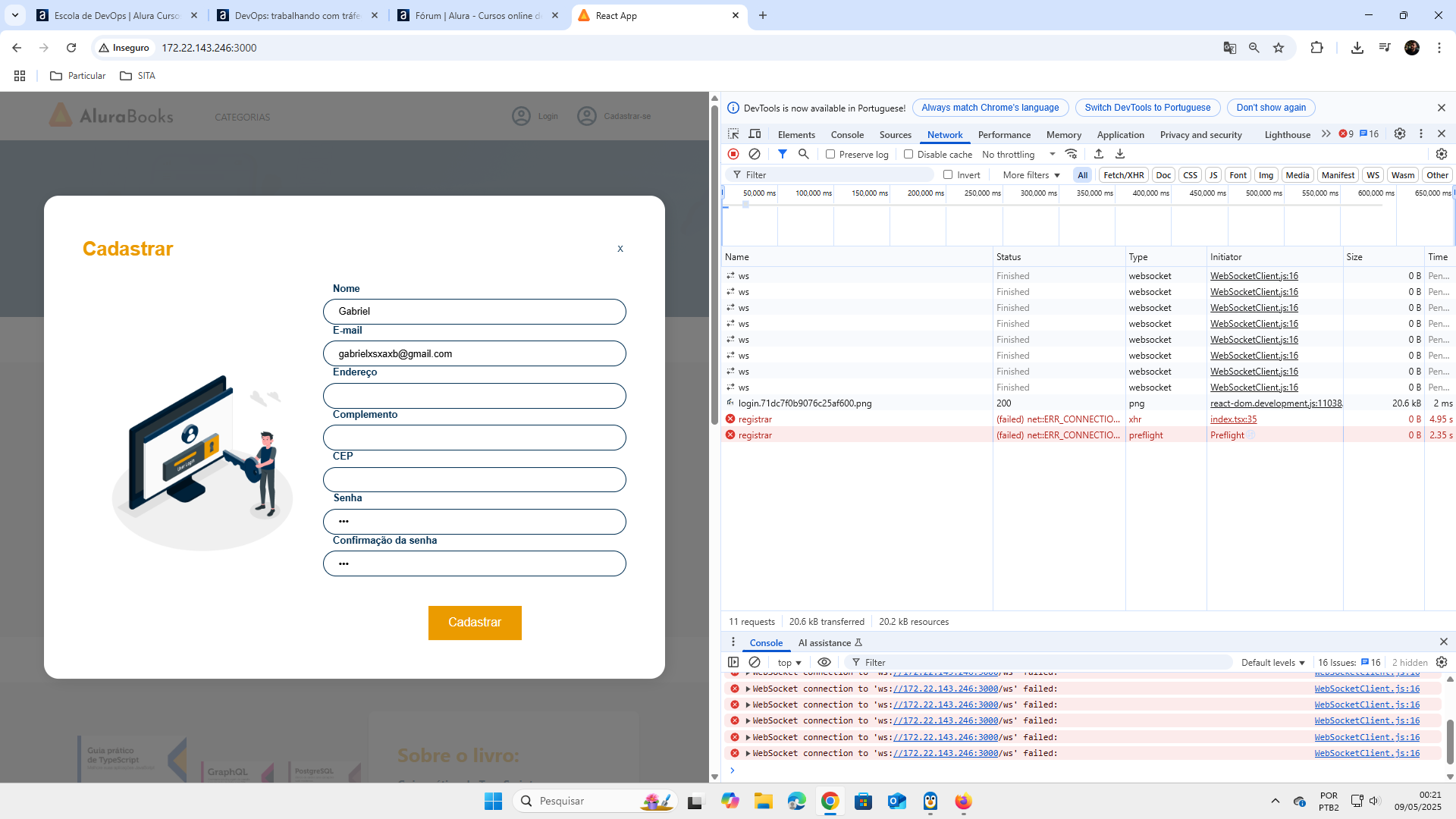The height and width of the screenshot is (819, 1456).
Task: Open drawer three-dot menu
Action: (733, 642)
